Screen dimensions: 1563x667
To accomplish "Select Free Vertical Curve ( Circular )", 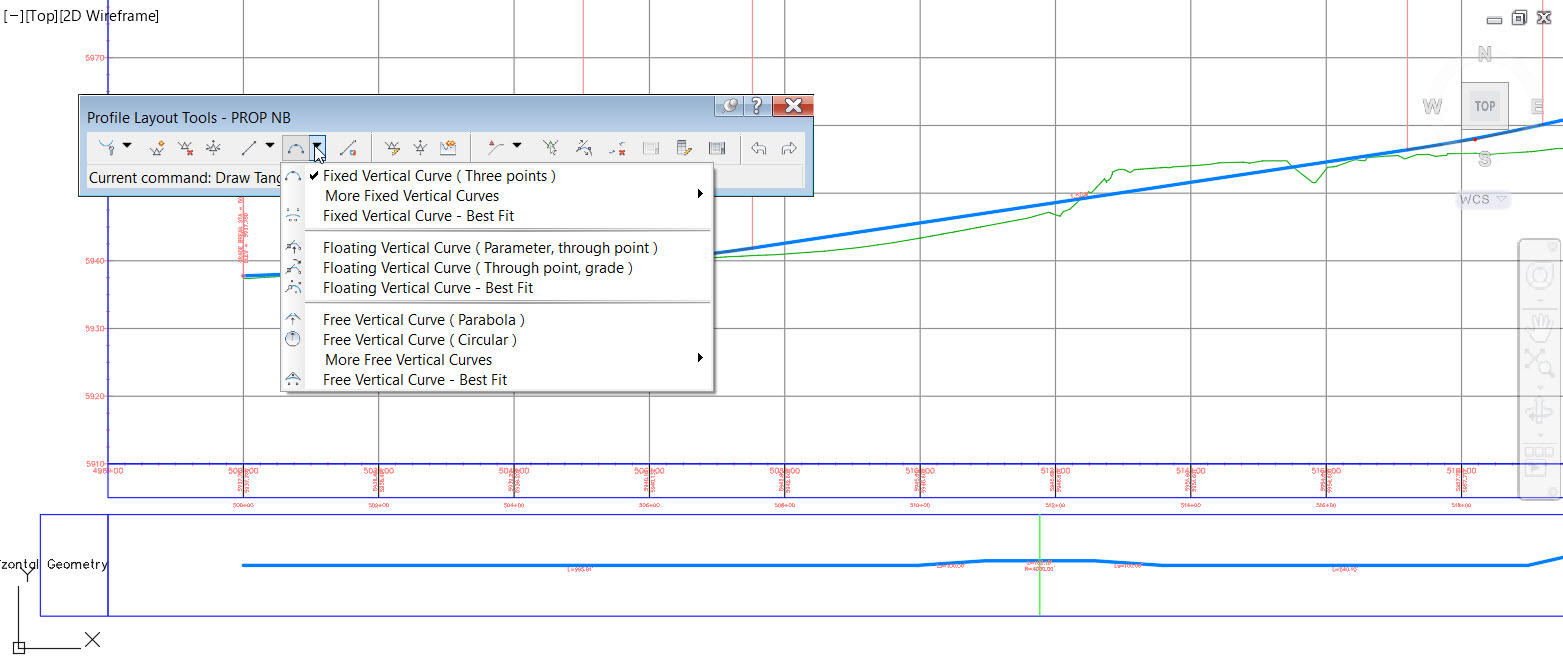I will [420, 339].
